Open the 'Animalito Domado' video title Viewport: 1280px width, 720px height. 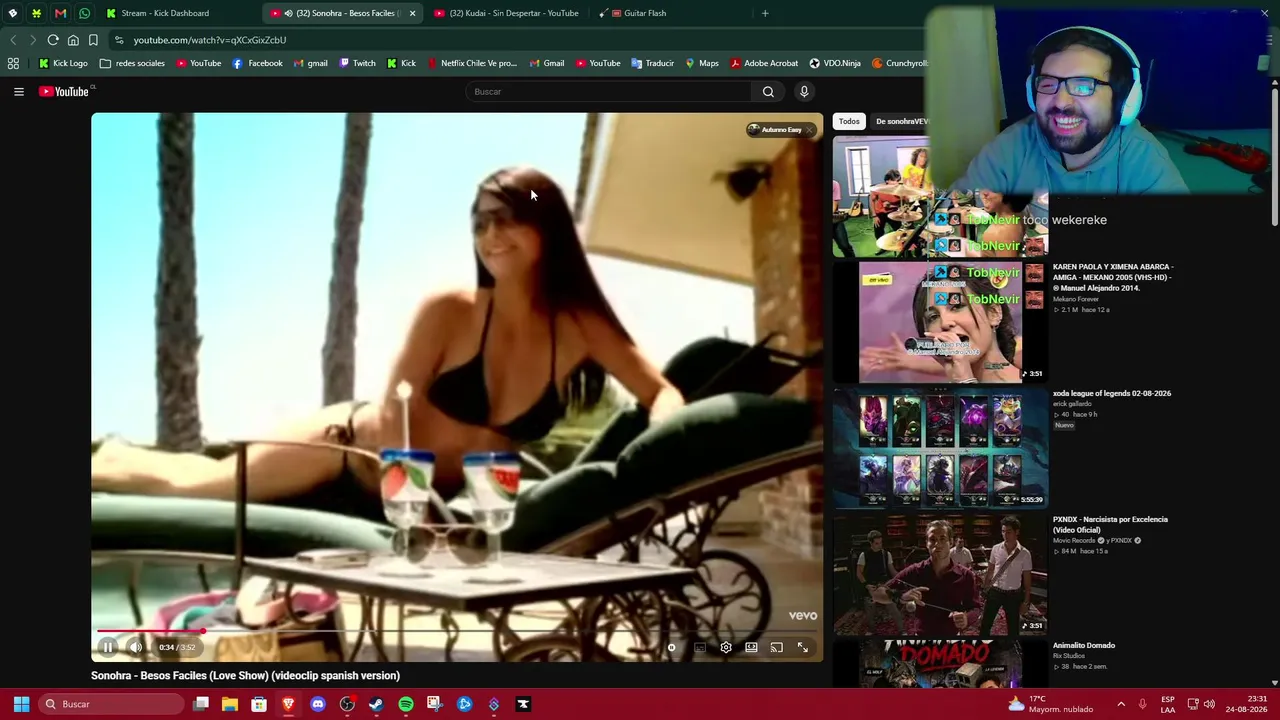click(1084, 645)
